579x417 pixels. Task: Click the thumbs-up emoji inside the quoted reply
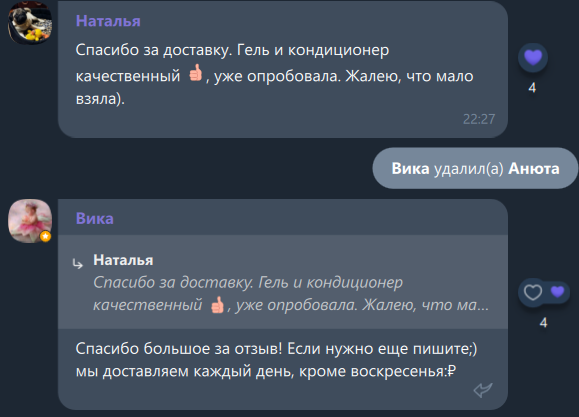click(217, 305)
